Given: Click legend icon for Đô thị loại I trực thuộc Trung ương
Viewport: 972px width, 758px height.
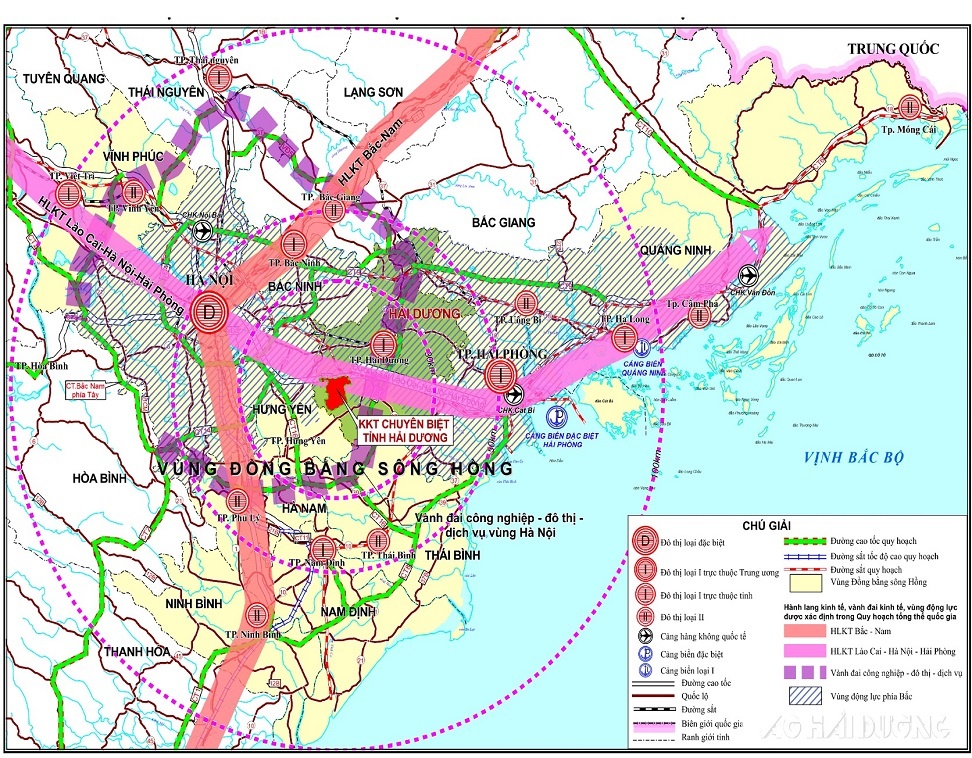Looking at the screenshot, I should coord(645,569).
